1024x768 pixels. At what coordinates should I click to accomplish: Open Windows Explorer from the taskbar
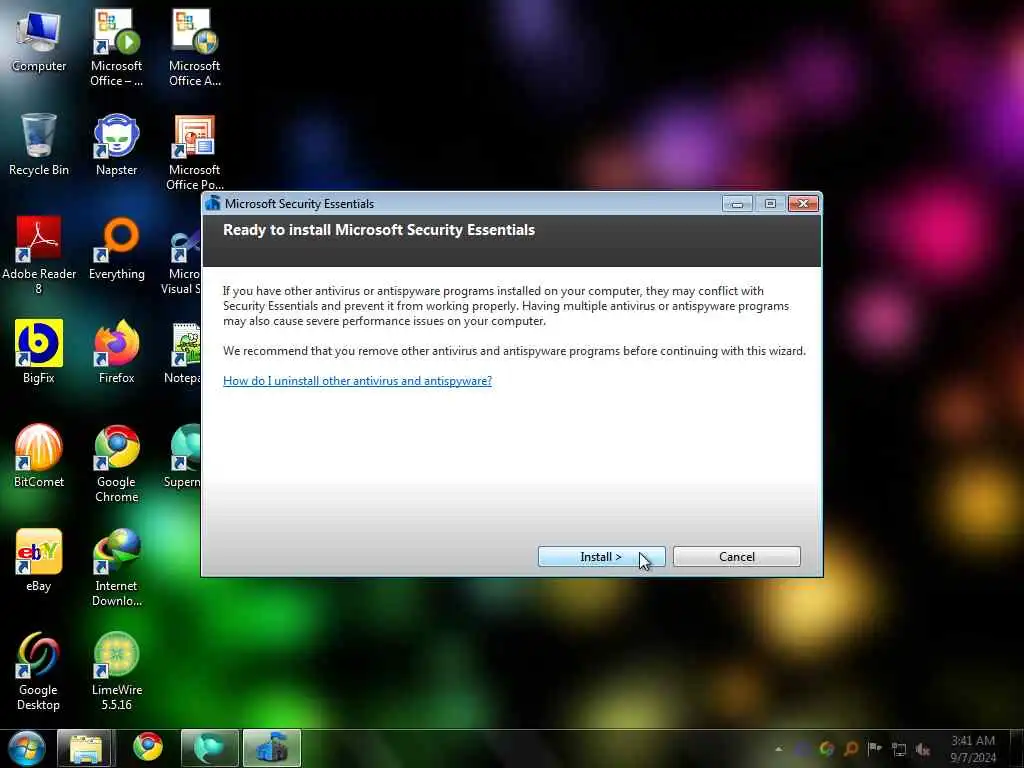84,748
